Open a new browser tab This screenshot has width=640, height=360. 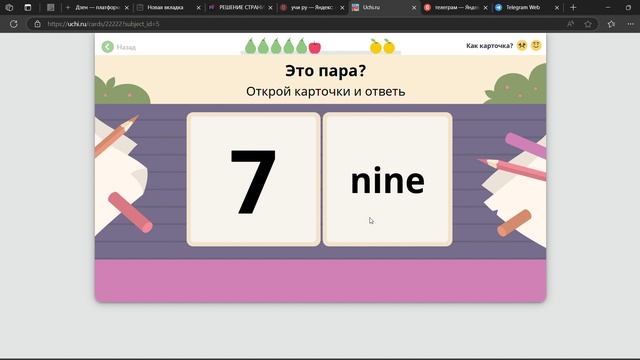pos(573,7)
